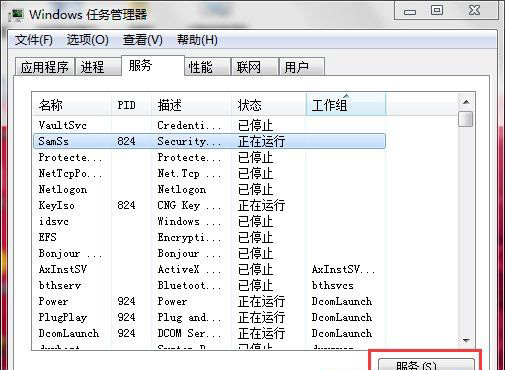Screen dimensions: 505x370
Task: Click the Net.Tcp ... description cell
Action: click(x=189, y=173)
